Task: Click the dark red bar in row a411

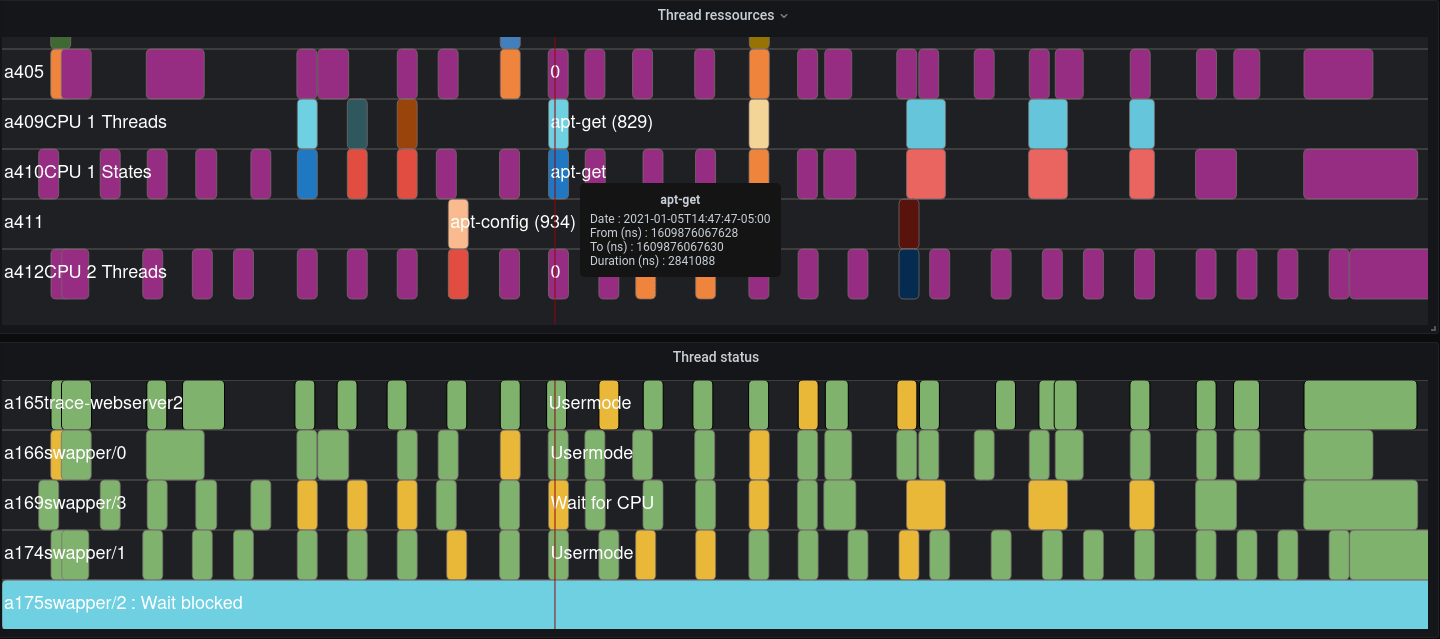Action: pyautogui.click(x=909, y=222)
